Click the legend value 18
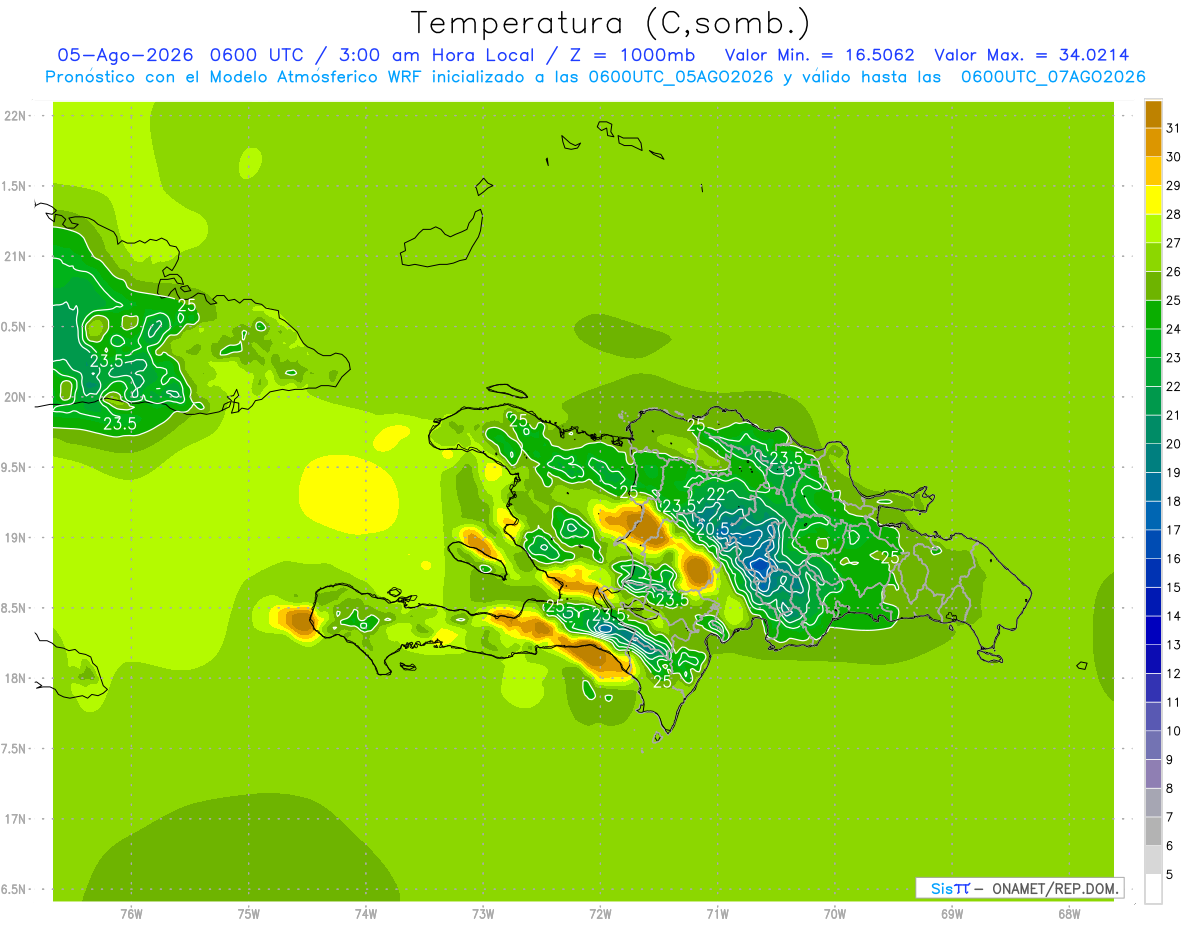The height and width of the screenshot is (927, 1200). (1173, 501)
